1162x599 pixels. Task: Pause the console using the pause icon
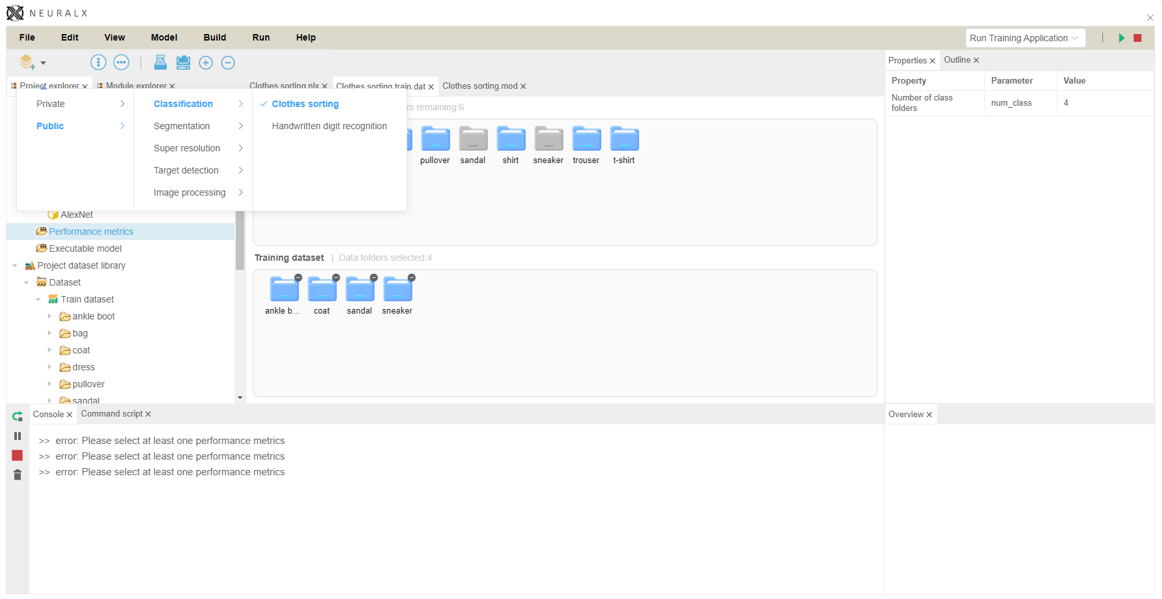click(x=17, y=436)
